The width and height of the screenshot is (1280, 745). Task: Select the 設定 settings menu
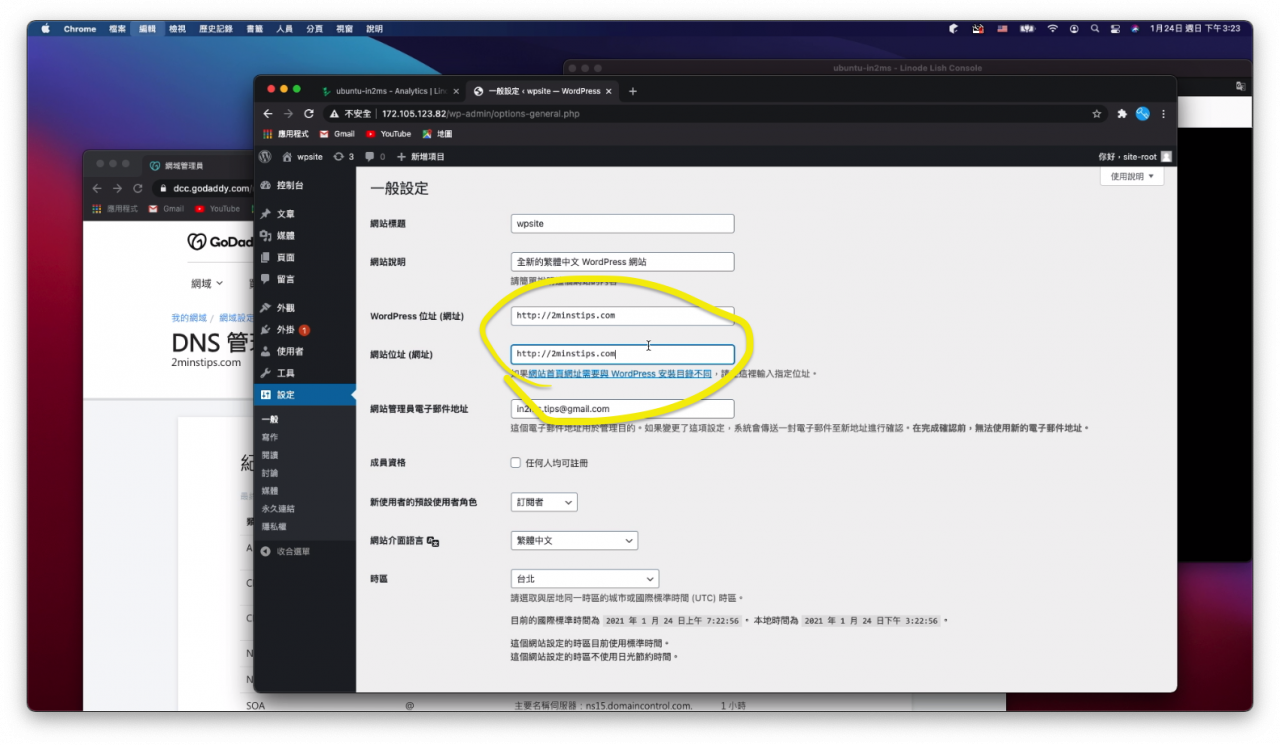(304, 395)
